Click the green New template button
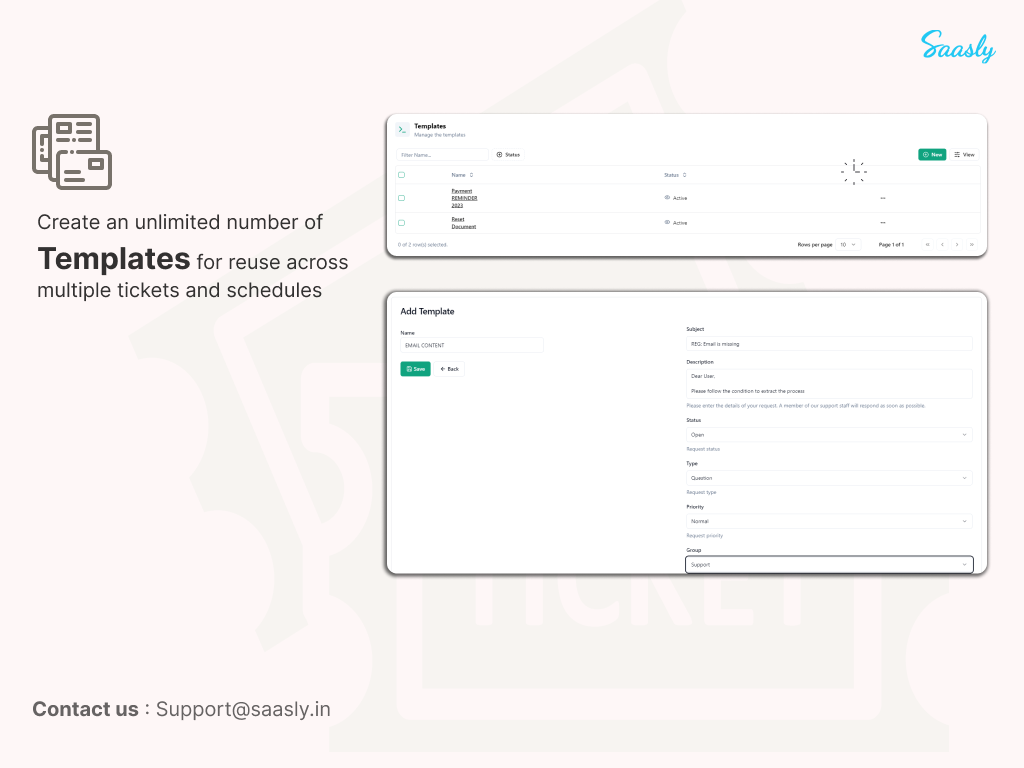1024x768 pixels. [932, 155]
